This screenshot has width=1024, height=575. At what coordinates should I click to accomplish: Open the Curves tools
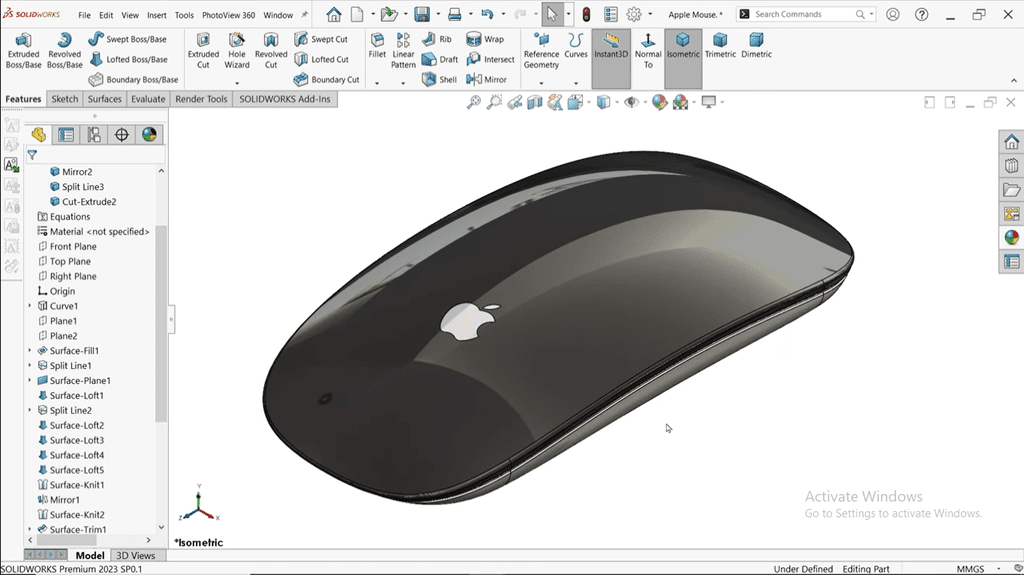575,46
